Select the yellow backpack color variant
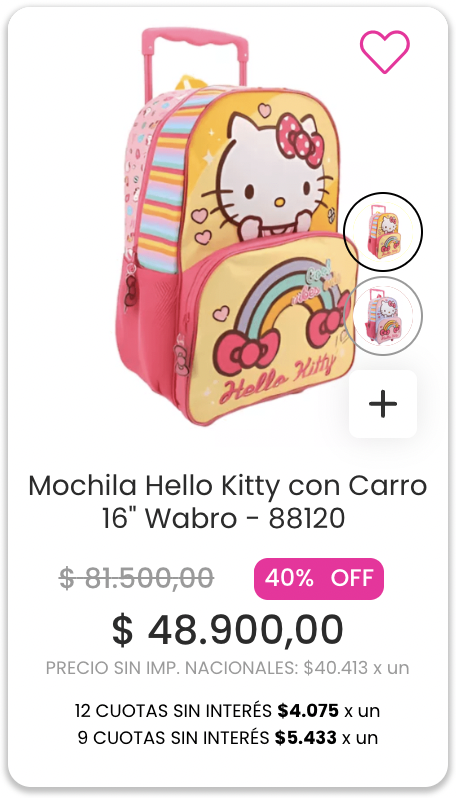 (383, 232)
